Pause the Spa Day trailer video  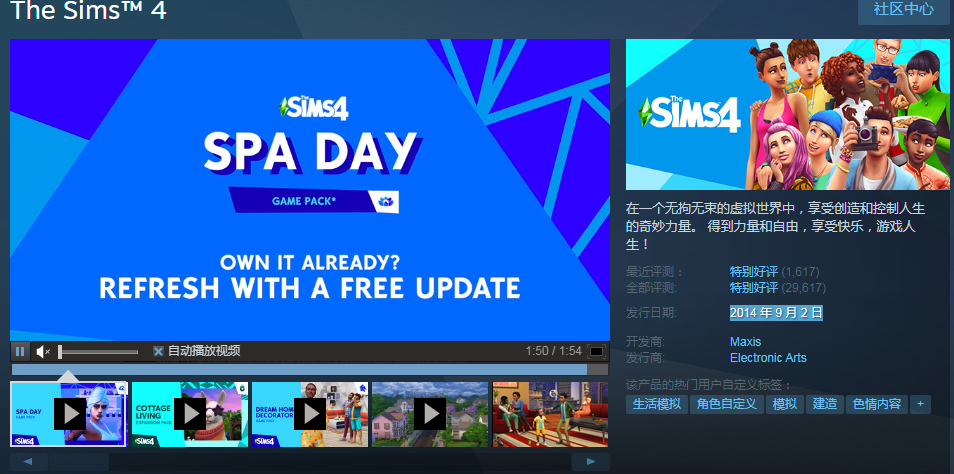(20, 351)
